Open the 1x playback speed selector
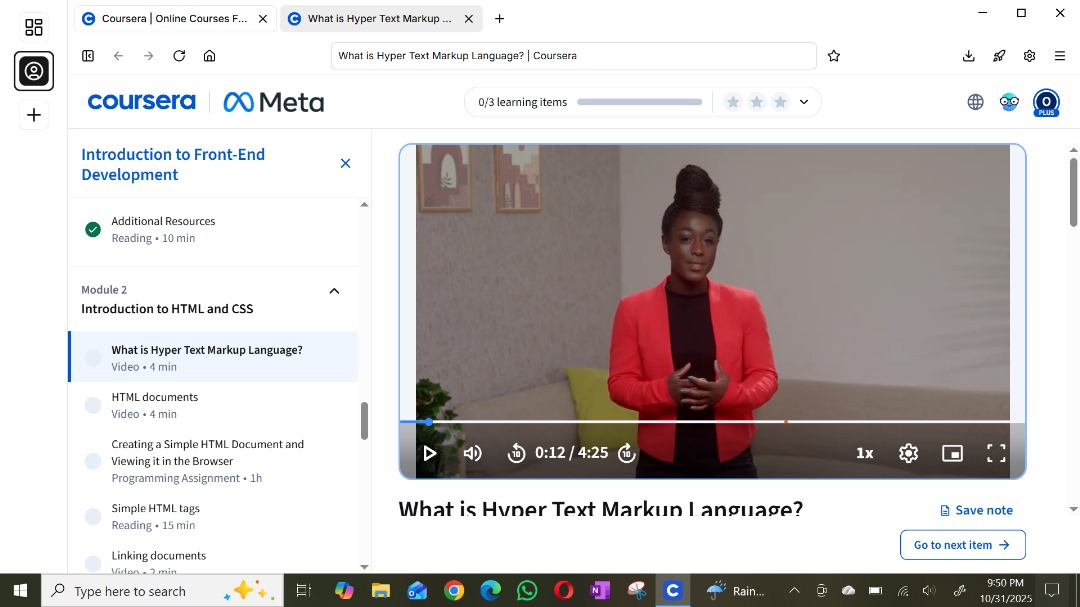This screenshot has width=1080, height=607. pos(864,453)
